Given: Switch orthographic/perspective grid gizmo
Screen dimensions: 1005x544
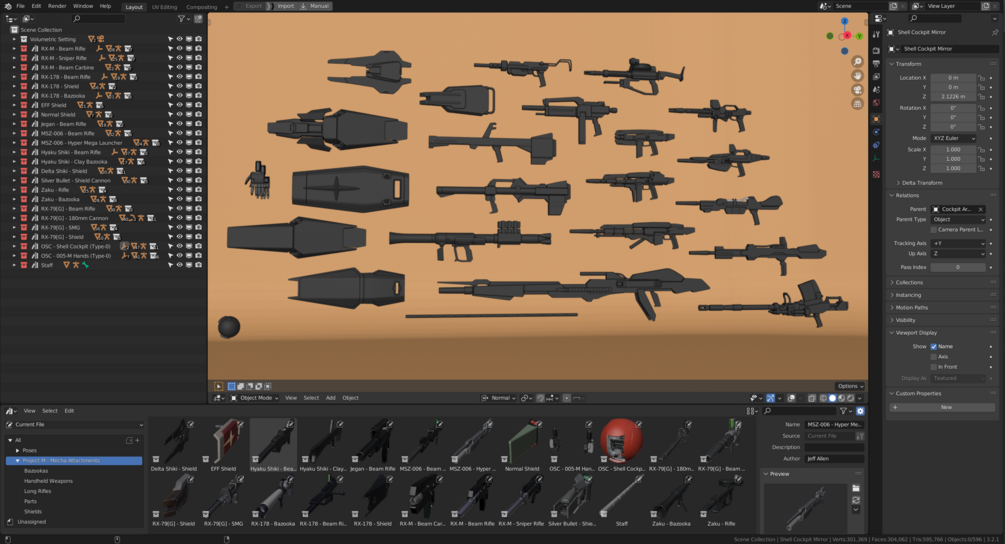Looking at the screenshot, I should point(857,104).
